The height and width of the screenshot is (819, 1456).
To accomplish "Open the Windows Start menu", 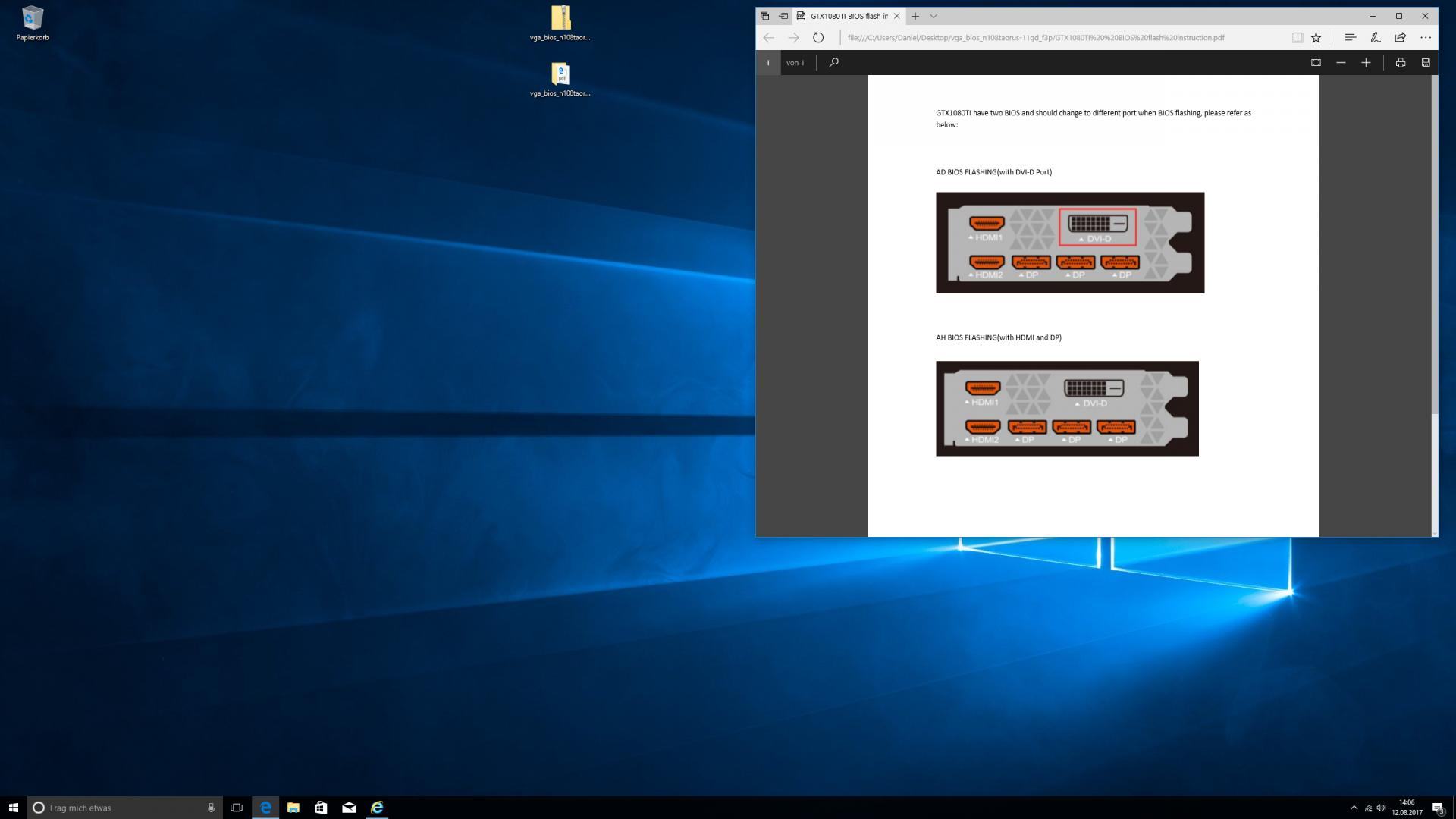I will coord(13,808).
